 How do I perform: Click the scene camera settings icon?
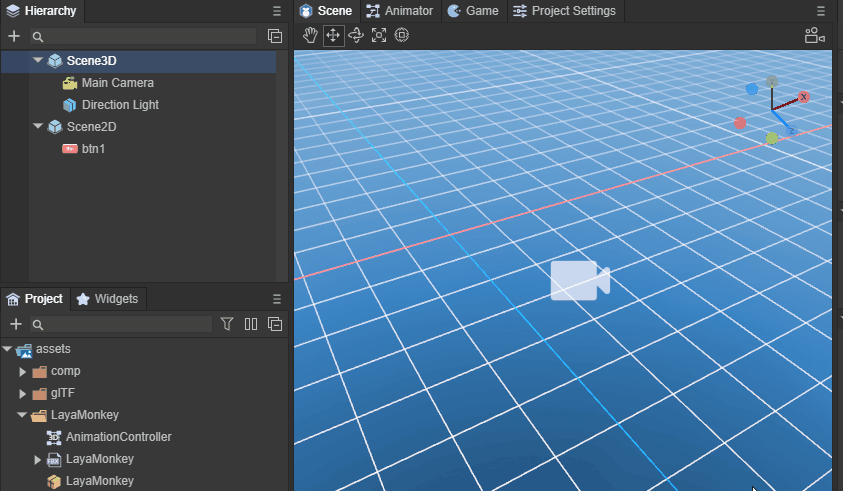point(815,35)
